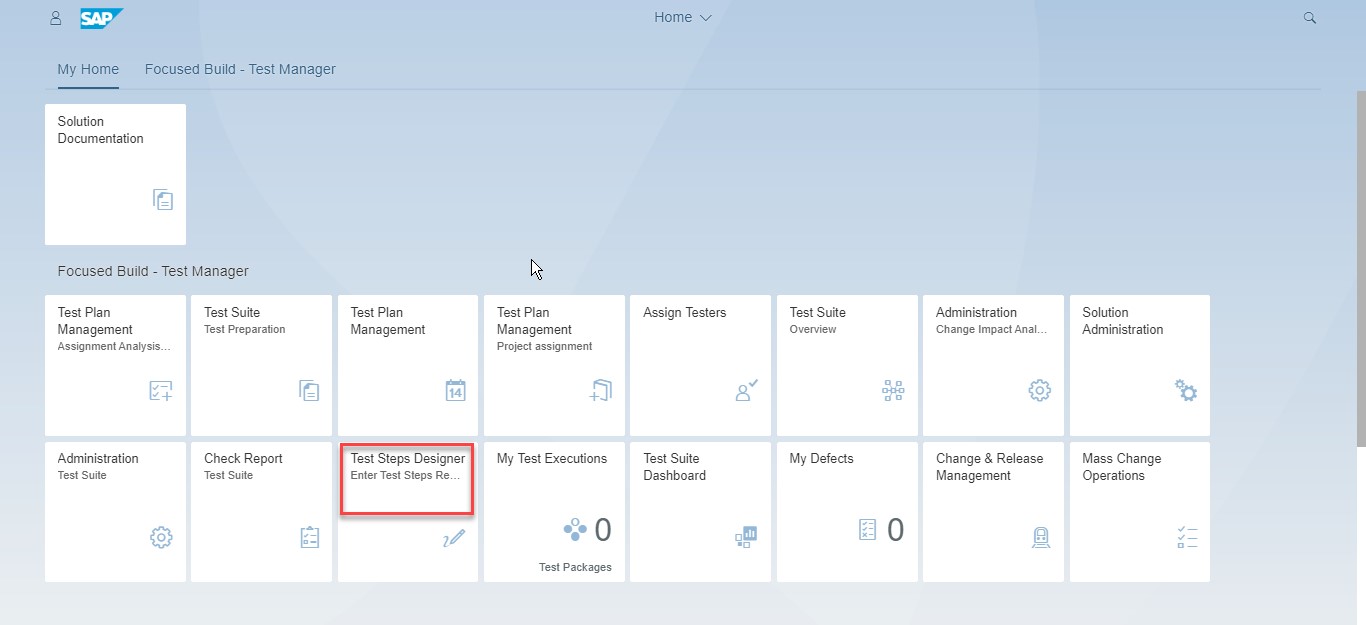
Task: Click the Assign Testers person icon
Action: click(x=747, y=390)
